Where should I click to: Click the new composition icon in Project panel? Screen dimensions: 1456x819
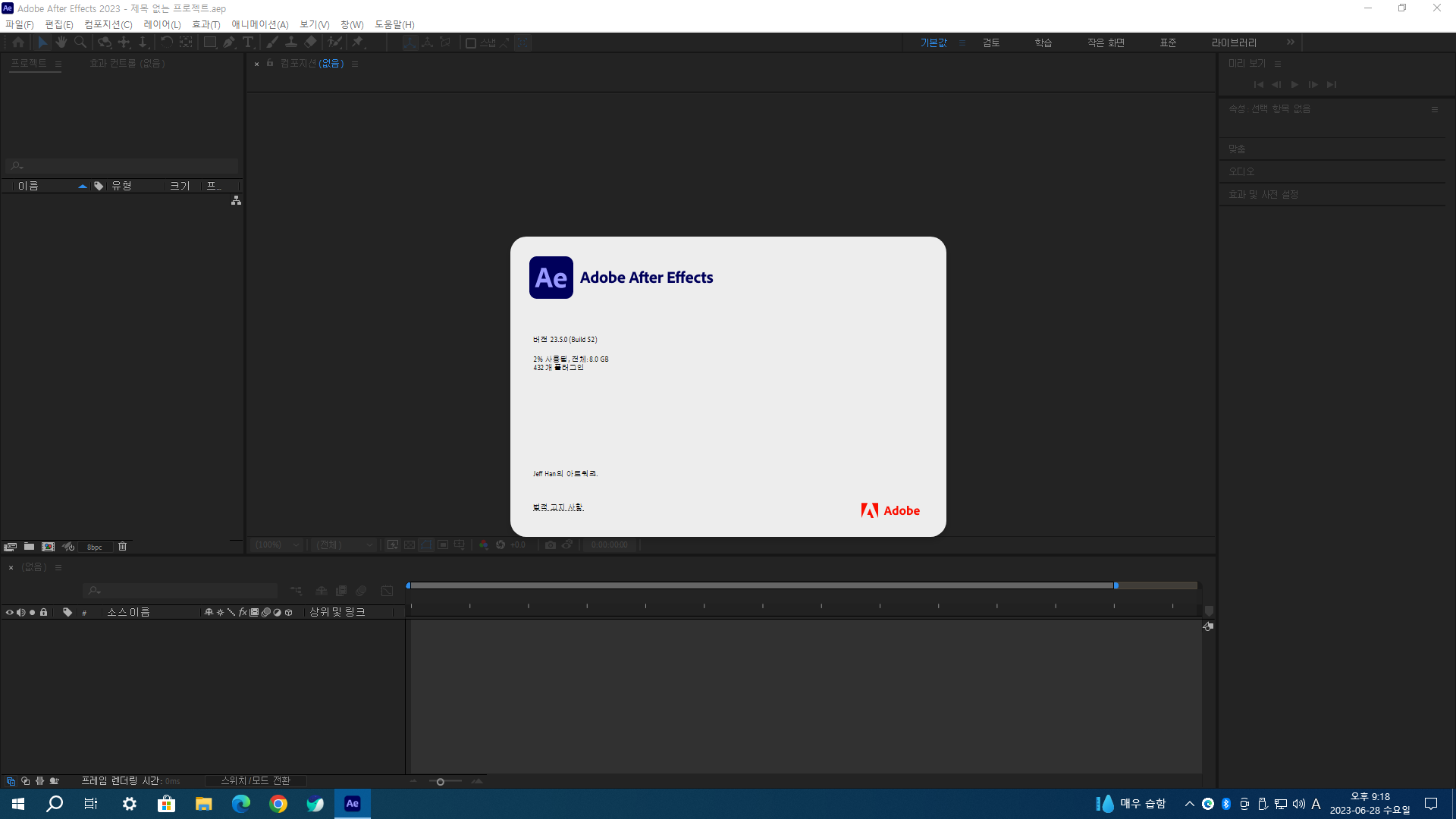tap(48, 547)
